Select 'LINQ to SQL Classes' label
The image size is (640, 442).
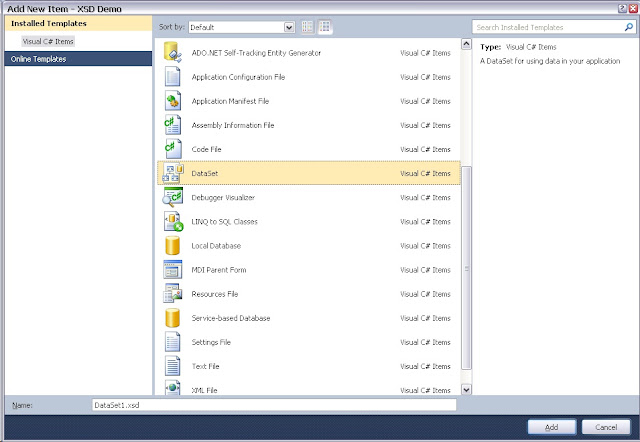pyautogui.click(x=224, y=221)
